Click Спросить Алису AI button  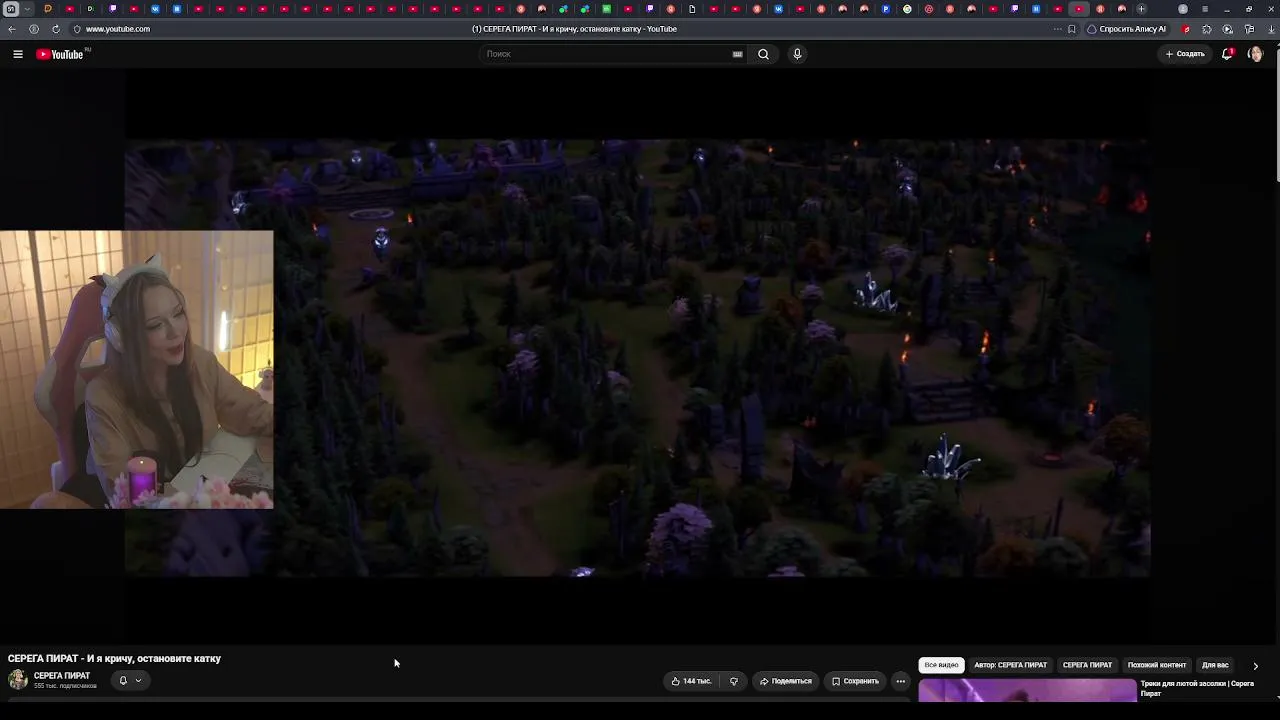coord(1127,29)
